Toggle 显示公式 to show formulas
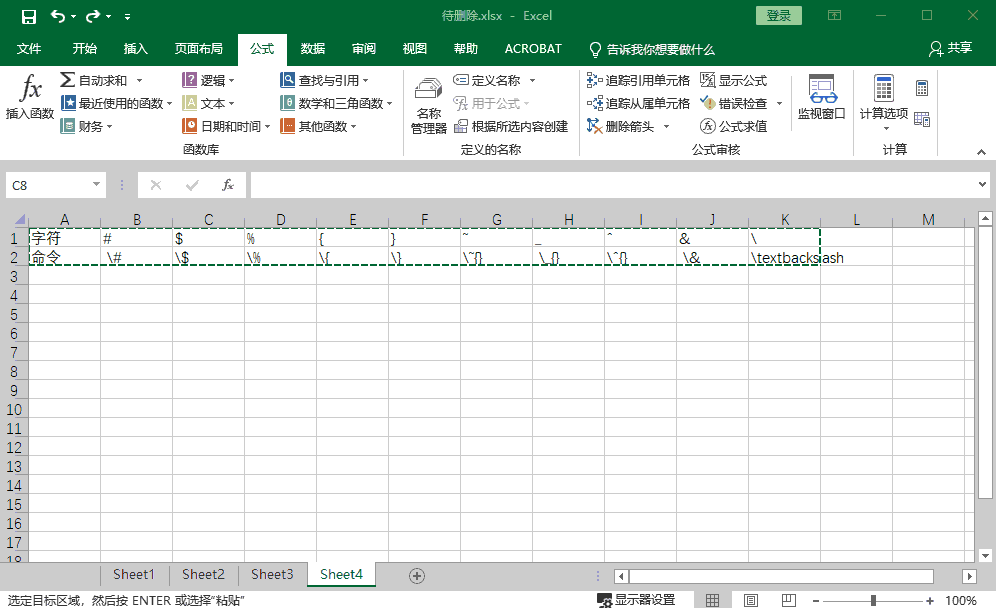Viewport: 996px width, 608px height. pos(708,78)
